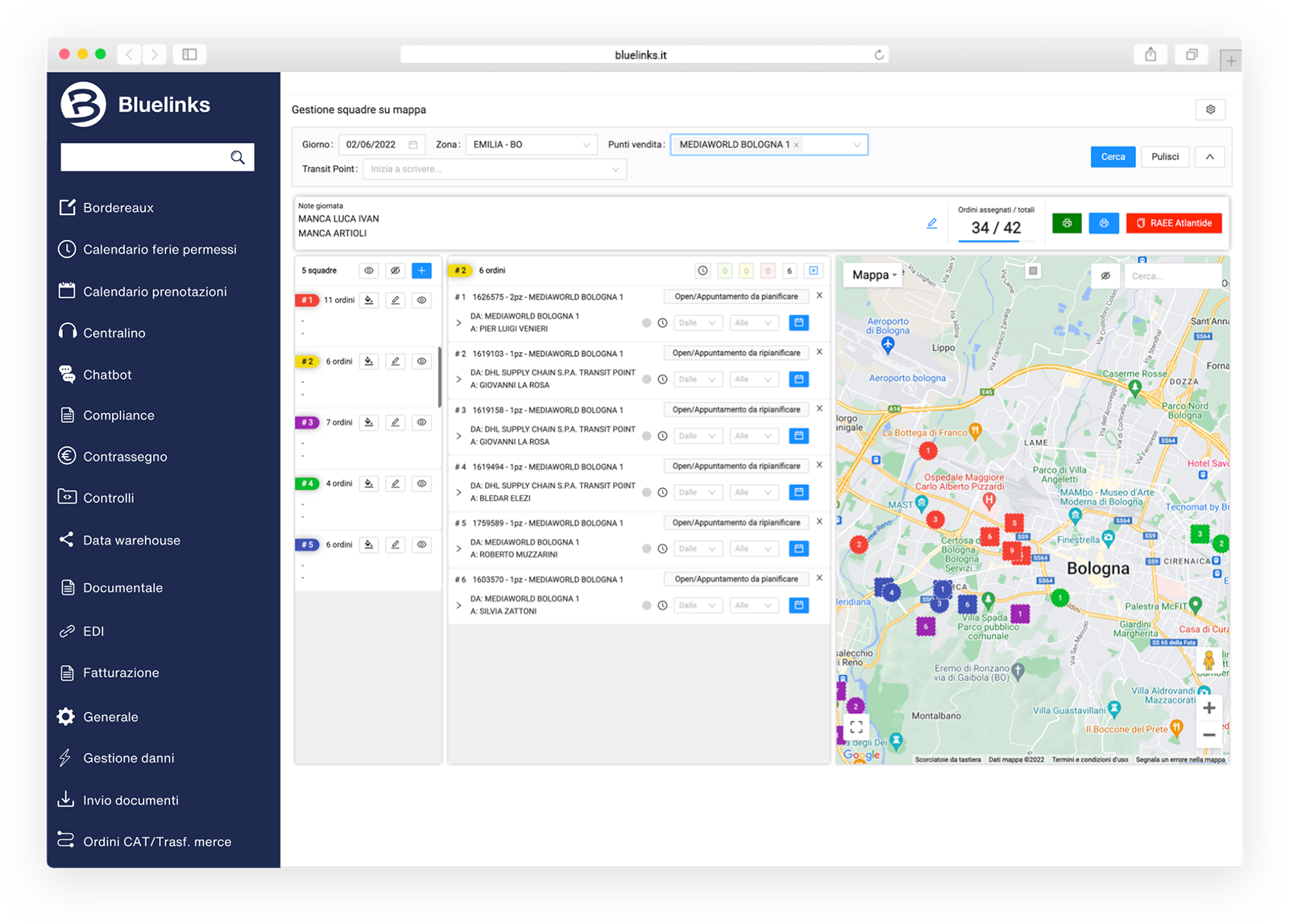Click fill-color icon for squadra #5

click(x=369, y=545)
